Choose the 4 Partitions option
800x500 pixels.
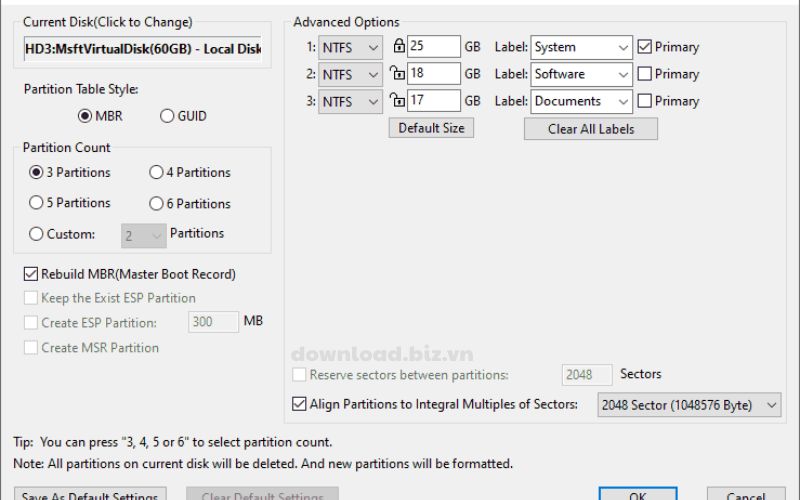[x=156, y=172]
